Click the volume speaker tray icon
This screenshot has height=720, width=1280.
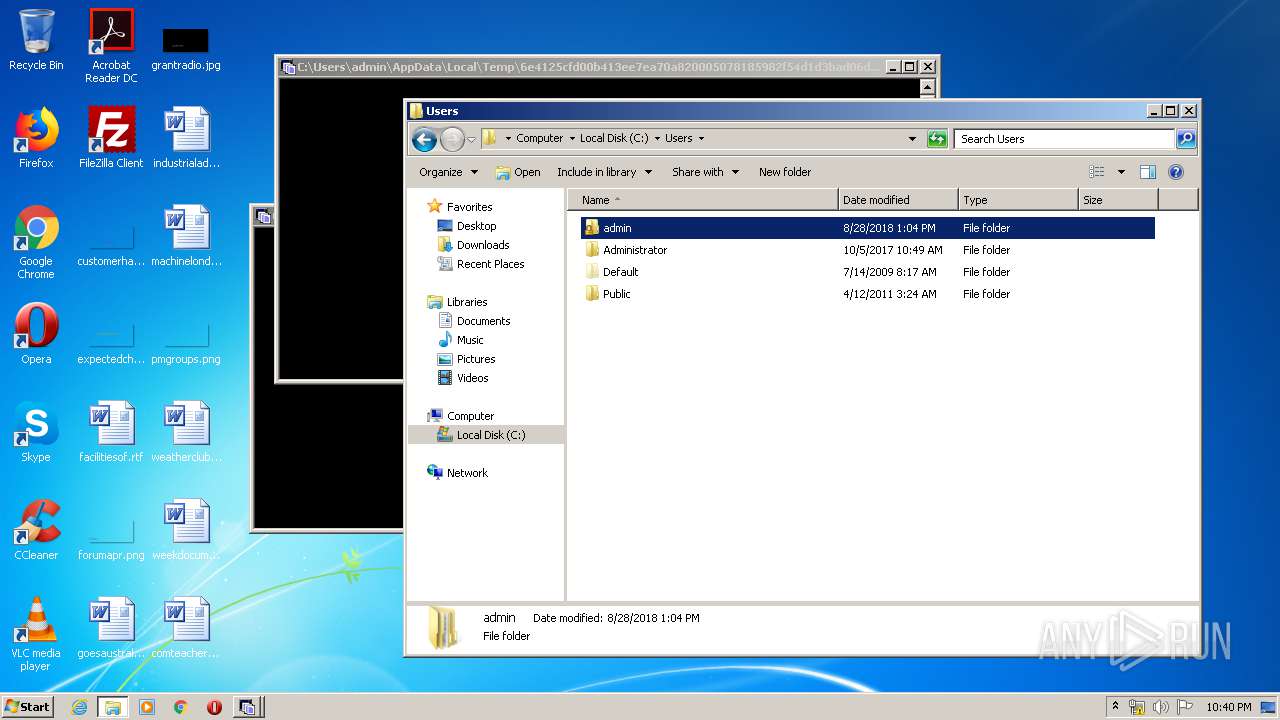point(1161,707)
